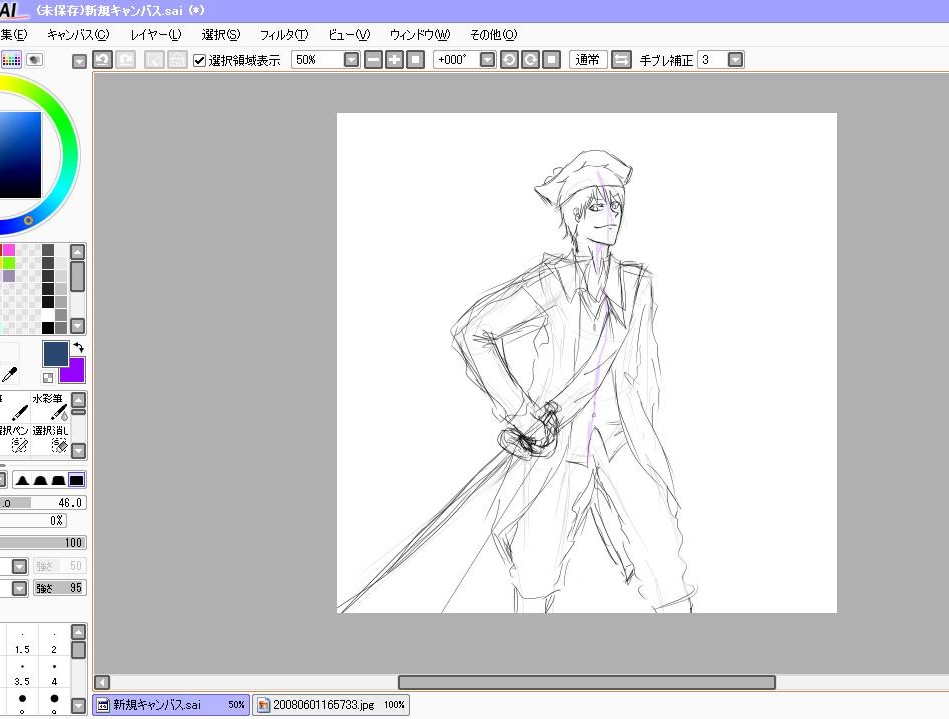Open dropdown beside the 強さ 95 field
The height and width of the screenshot is (719, 949).
(19, 588)
